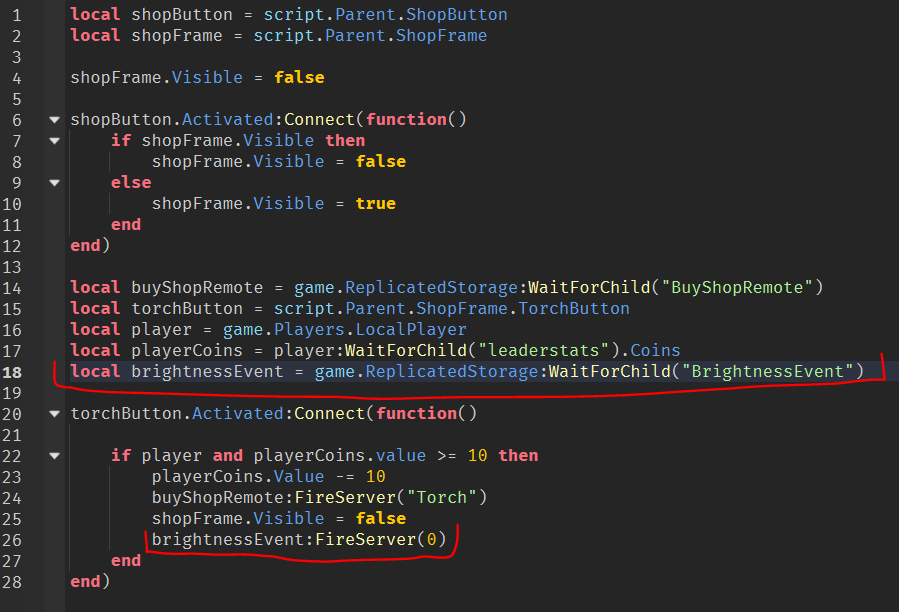Image resolution: width=899 pixels, height=612 pixels.
Task: Click 'brightnessEvent:FireServer' on line 26
Action: (x=284, y=540)
